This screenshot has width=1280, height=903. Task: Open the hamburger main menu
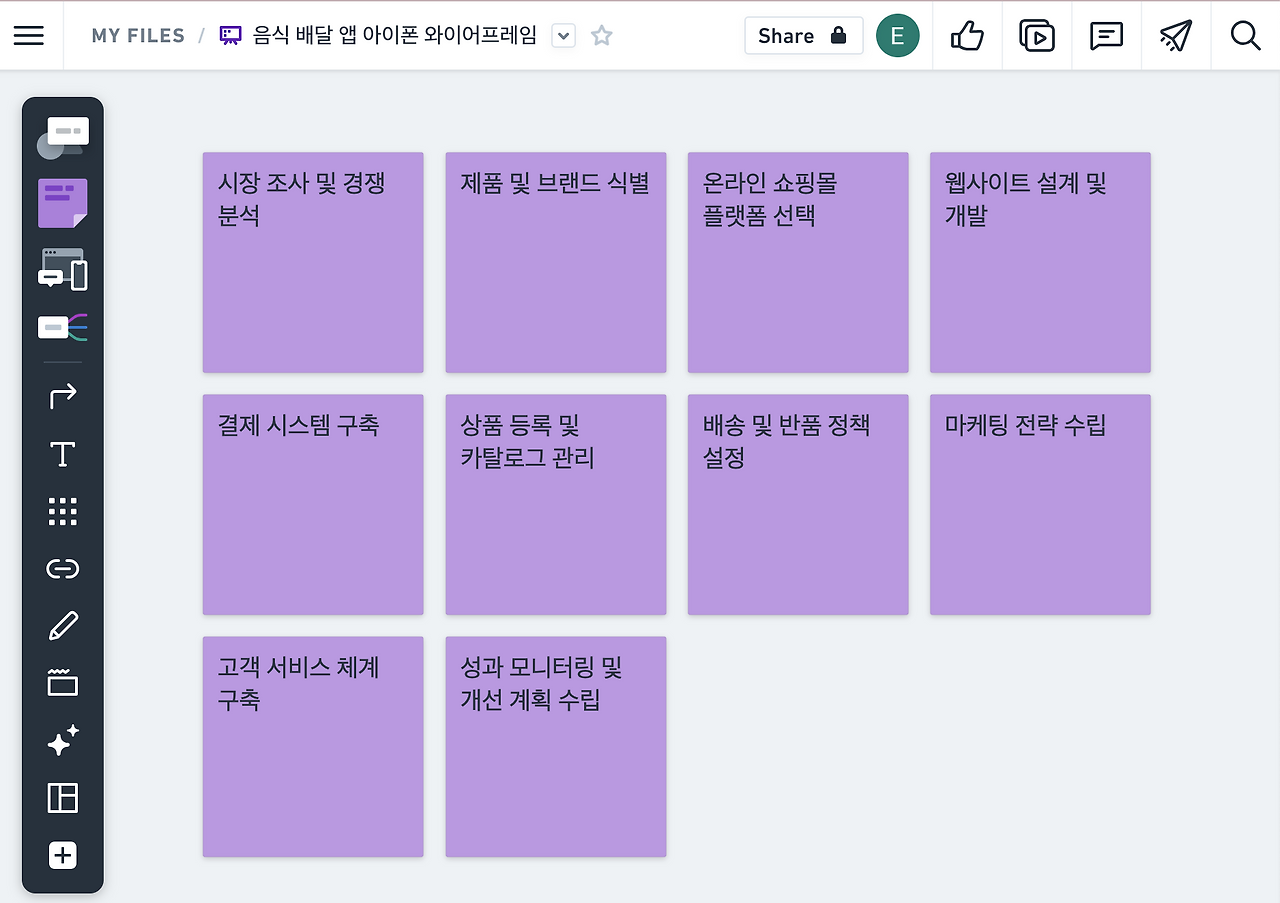(x=29, y=35)
